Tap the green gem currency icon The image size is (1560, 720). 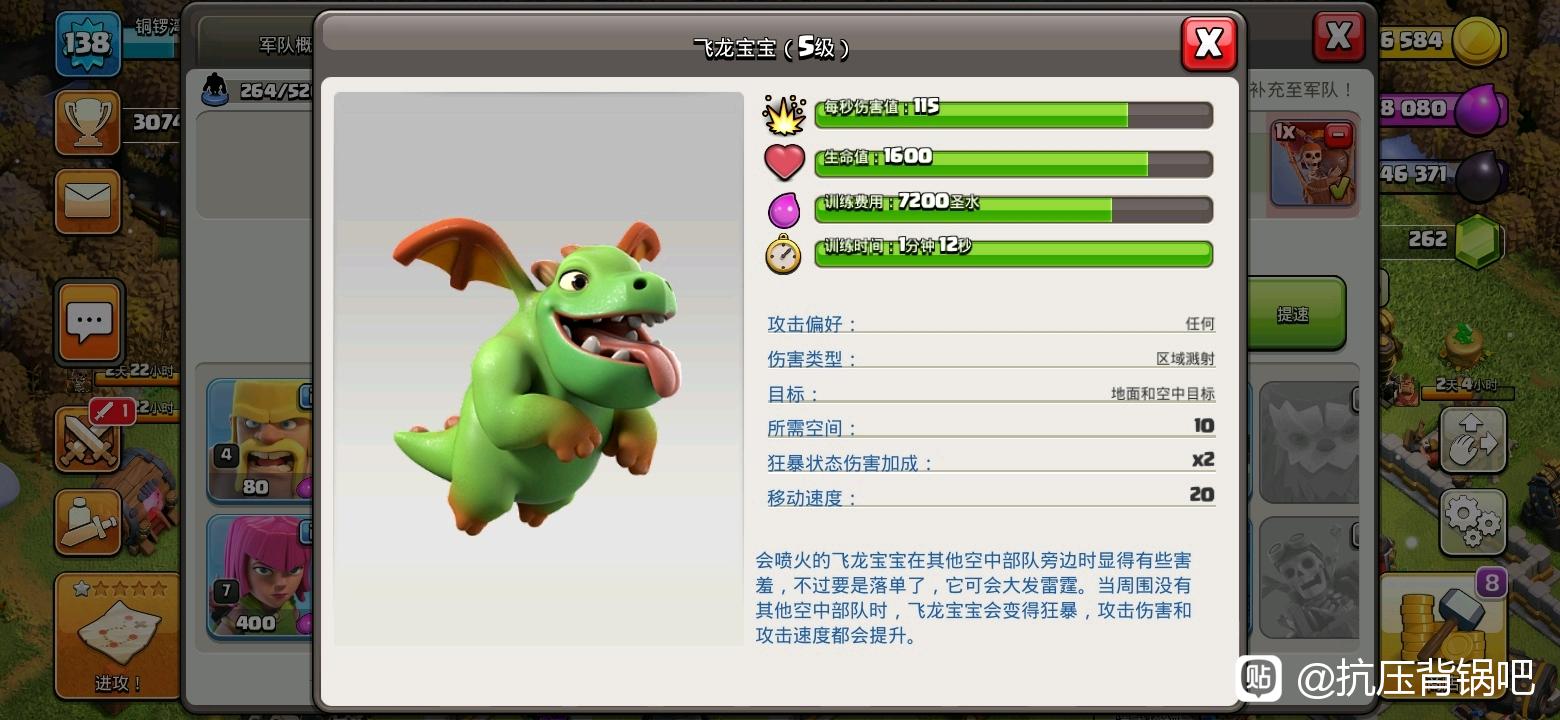click(x=1478, y=240)
